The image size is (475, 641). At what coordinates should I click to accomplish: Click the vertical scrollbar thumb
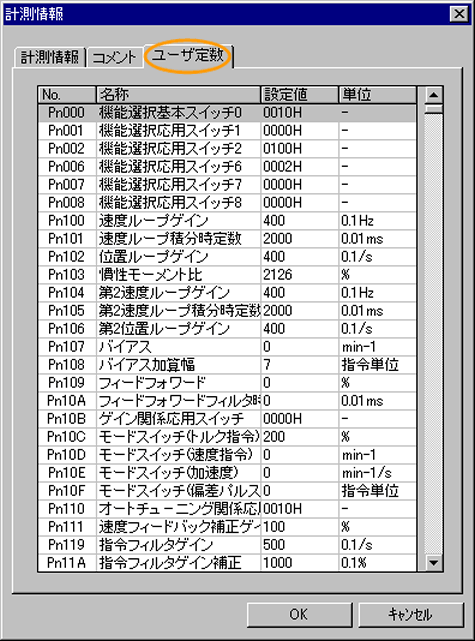pyautogui.click(x=433, y=109)
